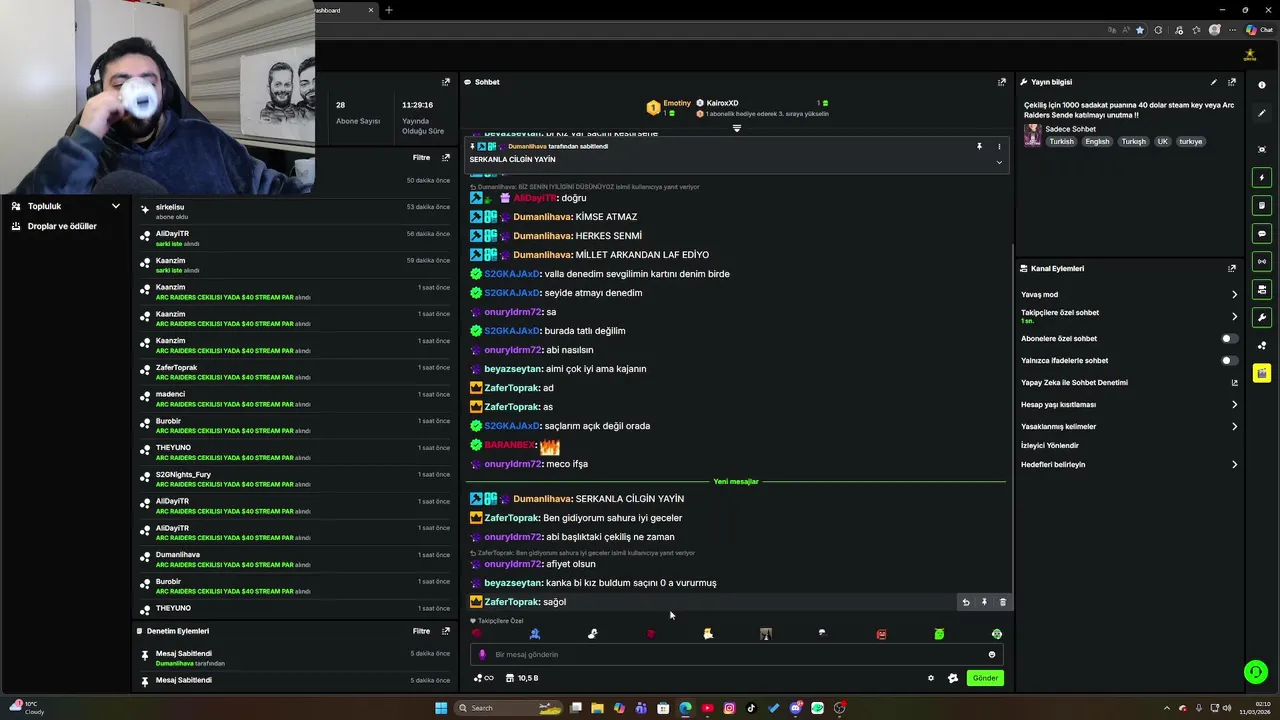The height and width of the screenshot is (720, 1280).
Task: Click the Sadece Sohbet category thumbnail
Action: (x=1032, y=135)
